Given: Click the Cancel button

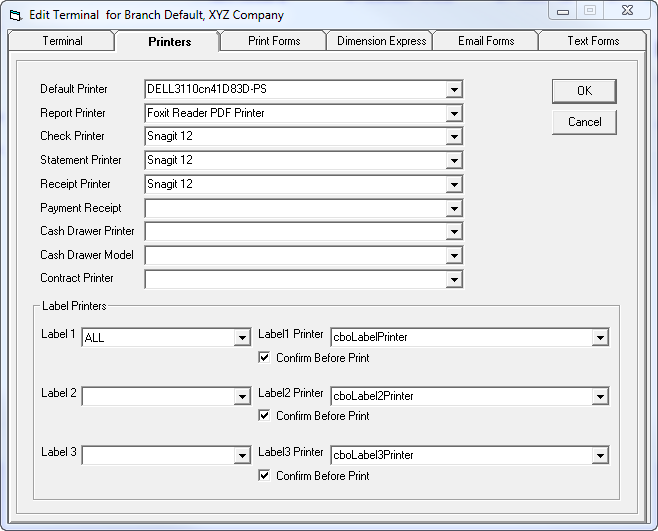Looking at the screenshot, I should click(584, 122).
